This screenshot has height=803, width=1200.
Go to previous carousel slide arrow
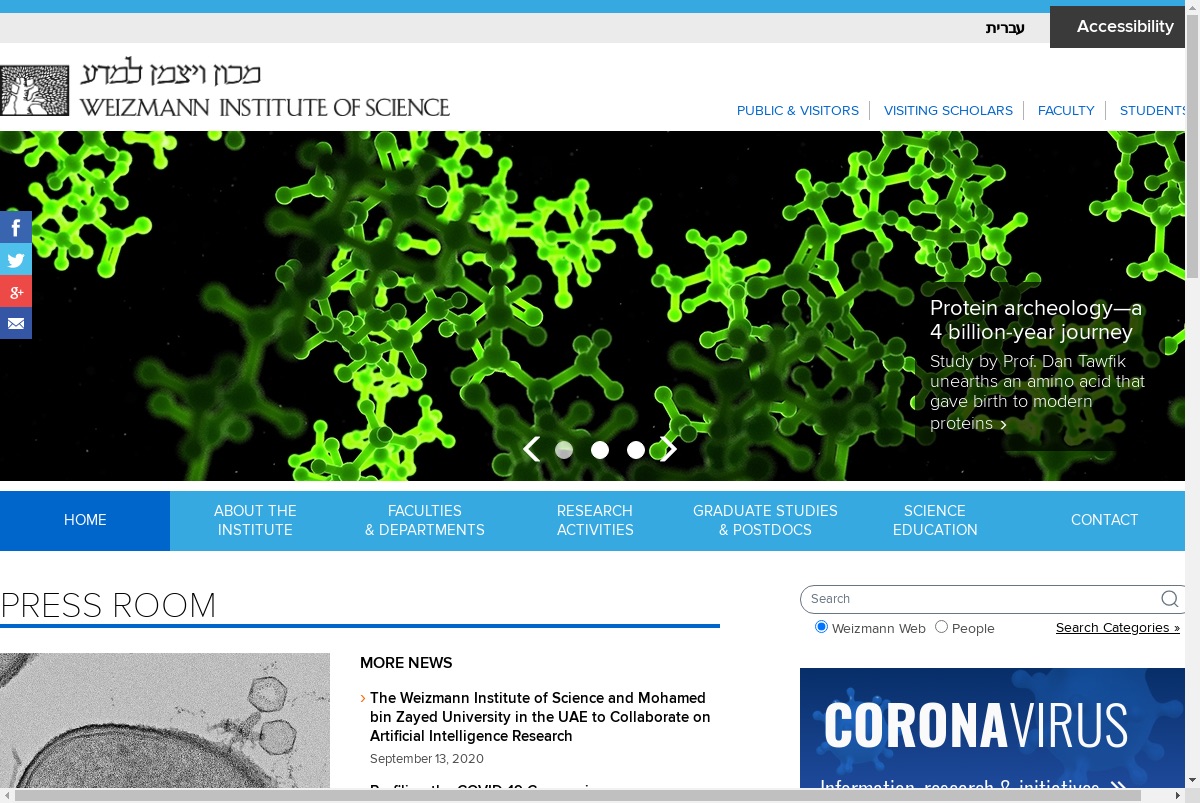point(531,450)
